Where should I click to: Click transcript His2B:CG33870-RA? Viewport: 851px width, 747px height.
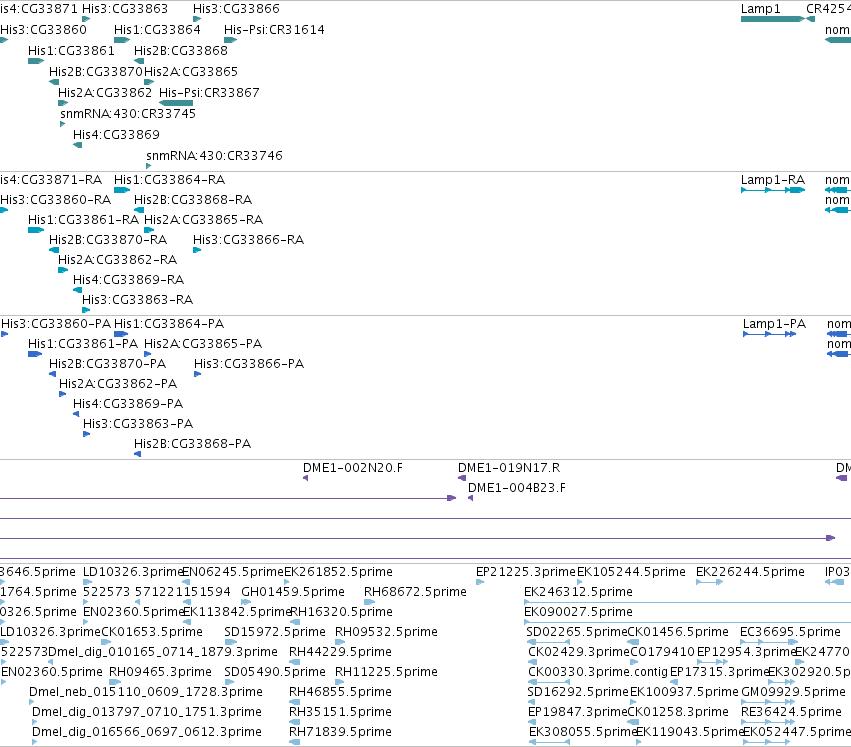[108, 240]
